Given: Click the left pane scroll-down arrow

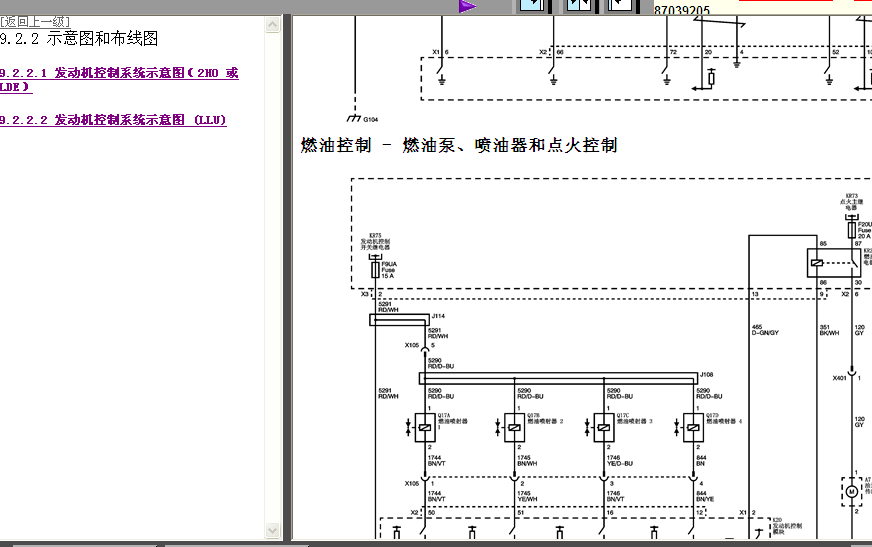Looking at the screenshot, I should coord(272,530).
